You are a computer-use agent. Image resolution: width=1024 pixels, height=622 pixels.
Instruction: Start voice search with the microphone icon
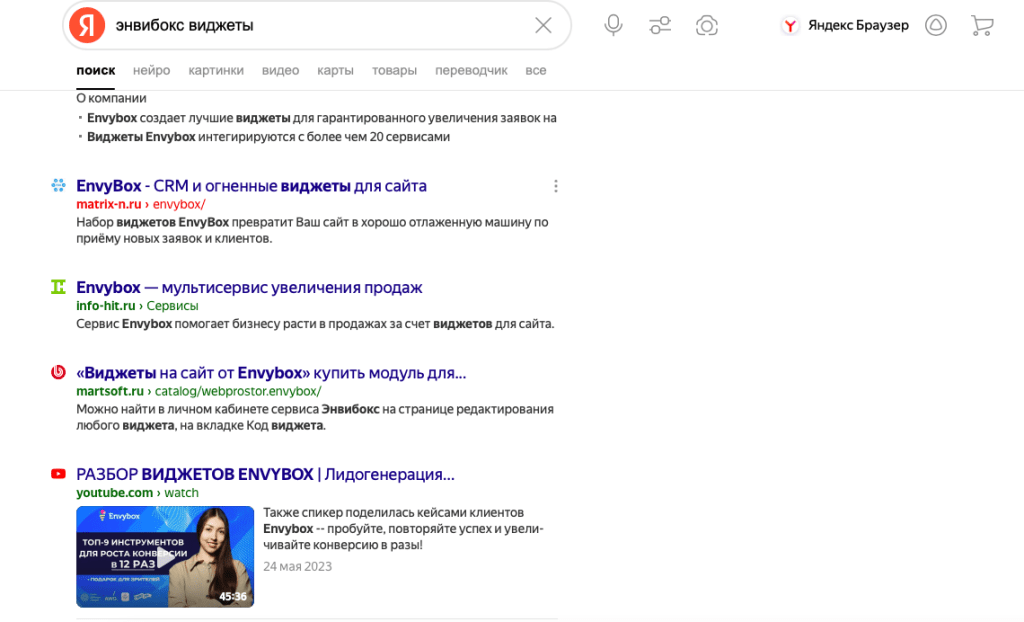(613, 25)
